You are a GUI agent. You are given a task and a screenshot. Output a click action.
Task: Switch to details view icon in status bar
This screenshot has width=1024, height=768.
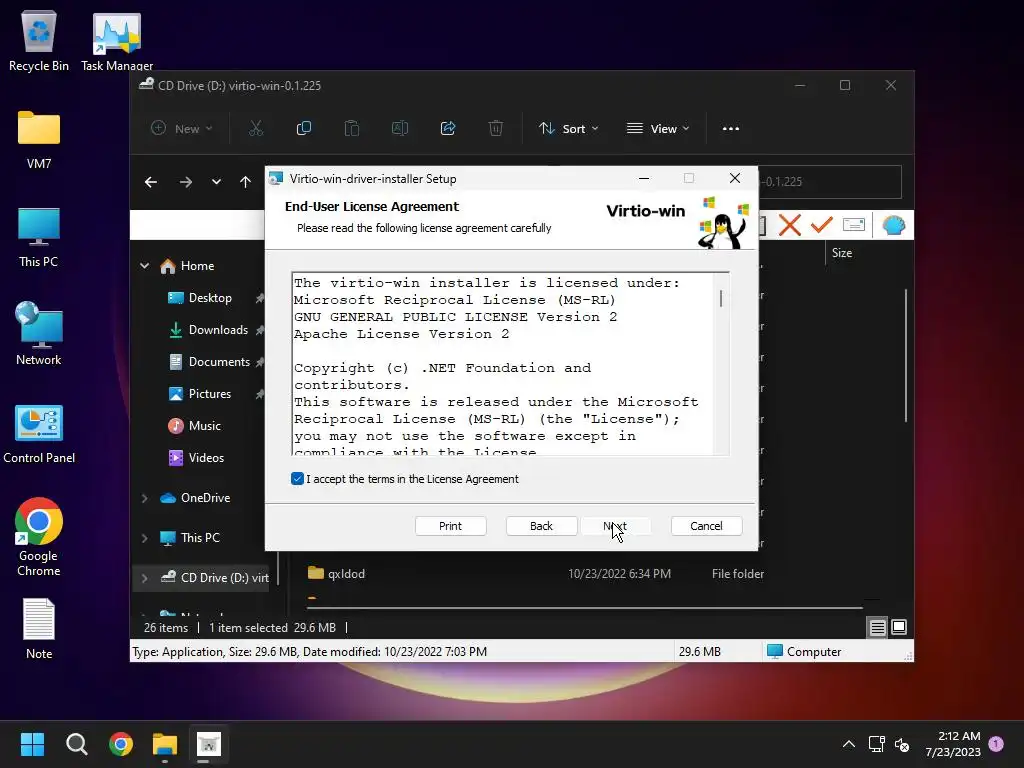click(877, 628)
